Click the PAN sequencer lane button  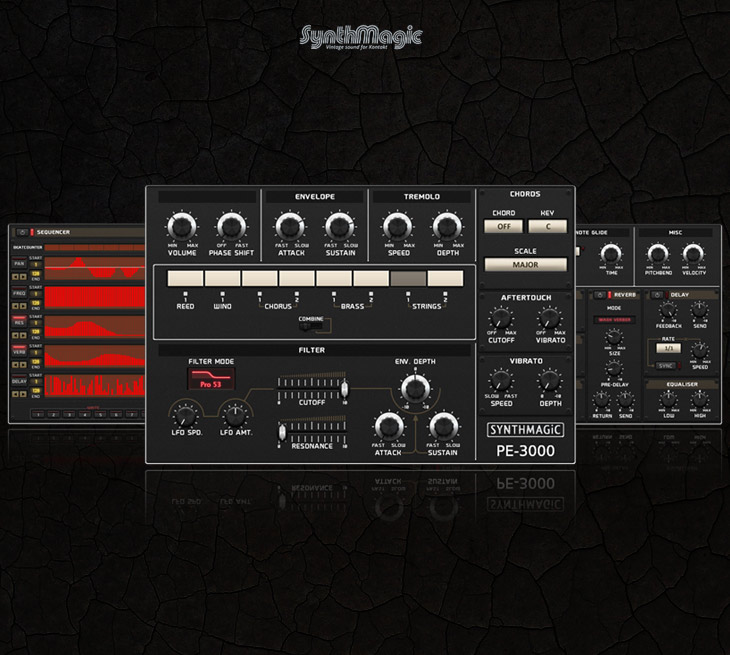point(19,263)
